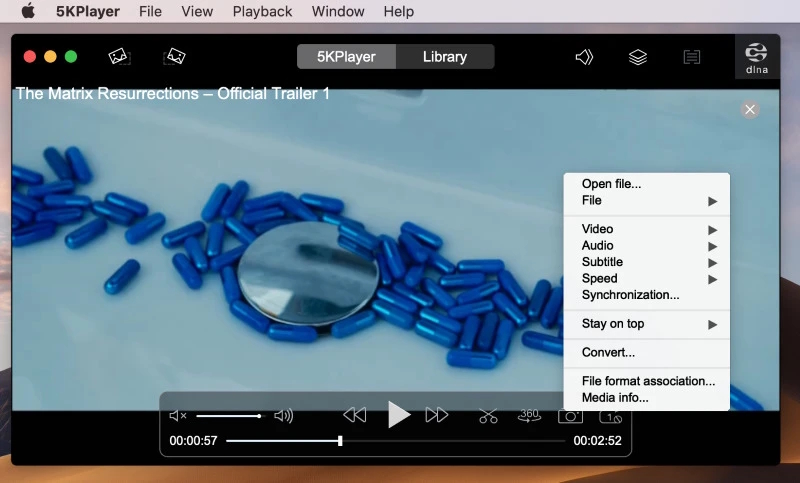This screenshot has height=483, width=800.
Task: Start playback with the play button
Action: 398,414
